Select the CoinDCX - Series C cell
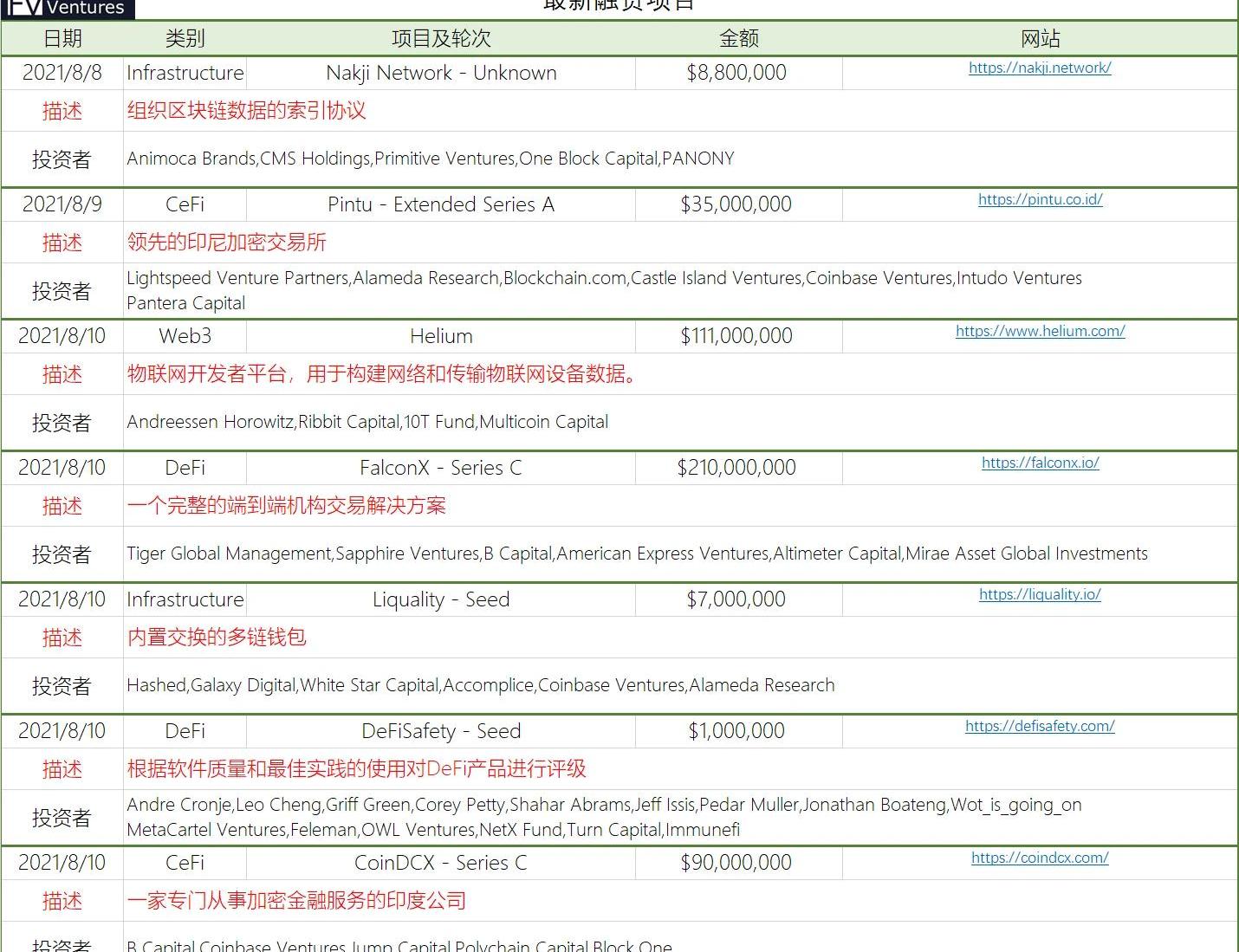 click(x=441, y=863)
